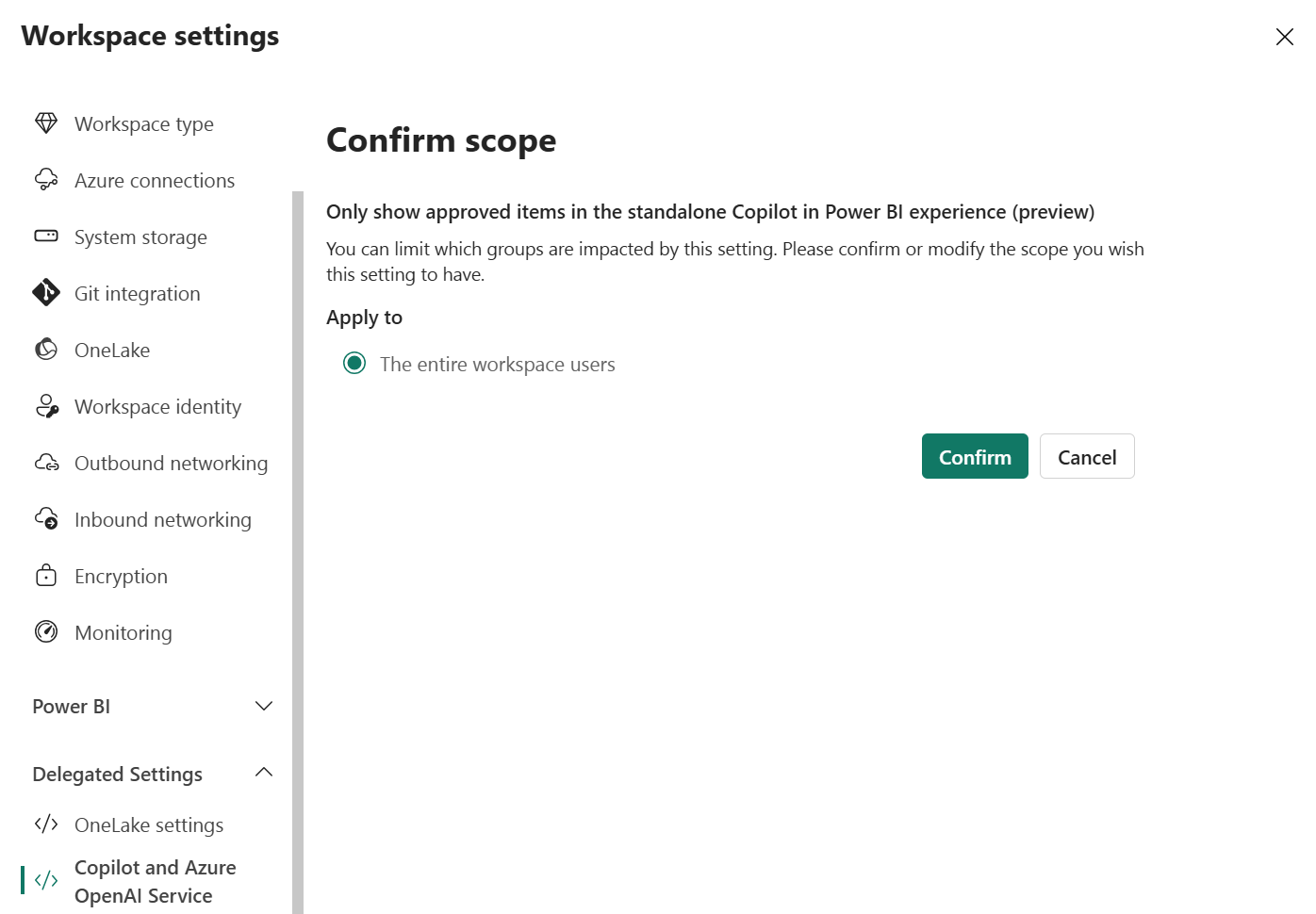Click the System storage drive icon
This screenshot has width=1316, height=914.
(x=46, y=236)
